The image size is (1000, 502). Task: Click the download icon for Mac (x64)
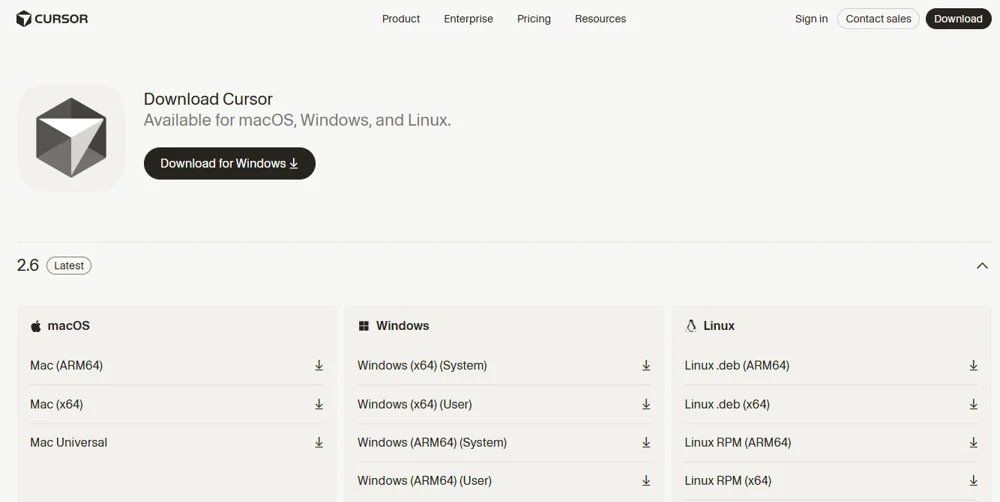click(319, 404)
